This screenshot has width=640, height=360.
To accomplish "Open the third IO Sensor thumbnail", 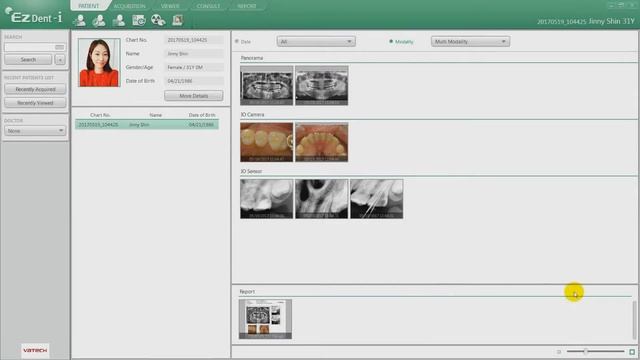I will 376,199.
